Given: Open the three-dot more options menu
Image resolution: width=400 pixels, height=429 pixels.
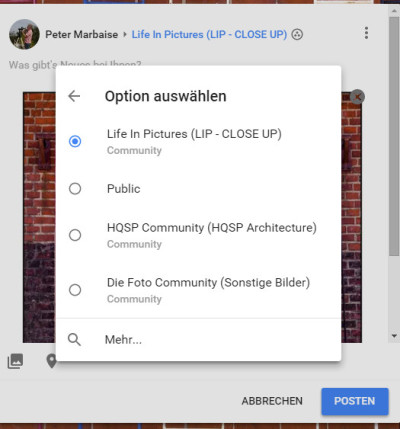Looking at the screenshot, I should (366, 33).
